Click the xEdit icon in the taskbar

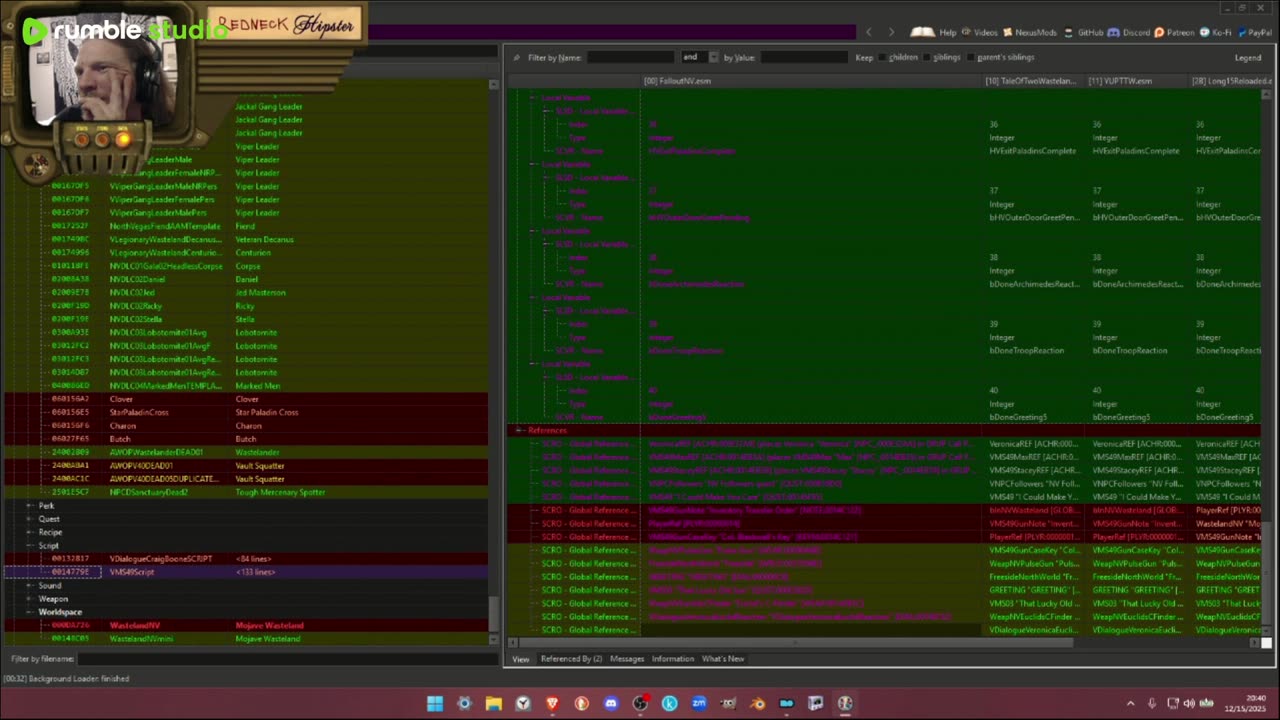845,703
